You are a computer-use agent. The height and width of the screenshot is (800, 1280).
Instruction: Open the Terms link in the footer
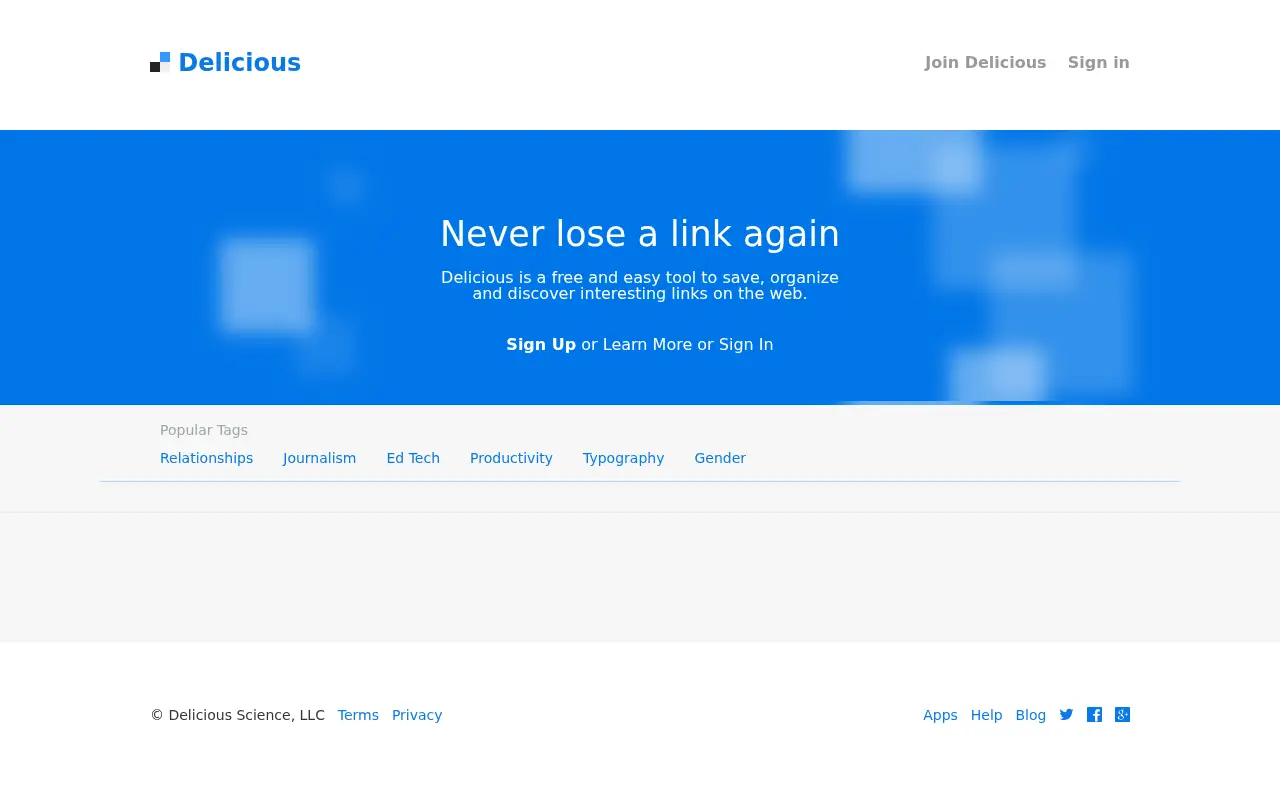coord(358,715)
